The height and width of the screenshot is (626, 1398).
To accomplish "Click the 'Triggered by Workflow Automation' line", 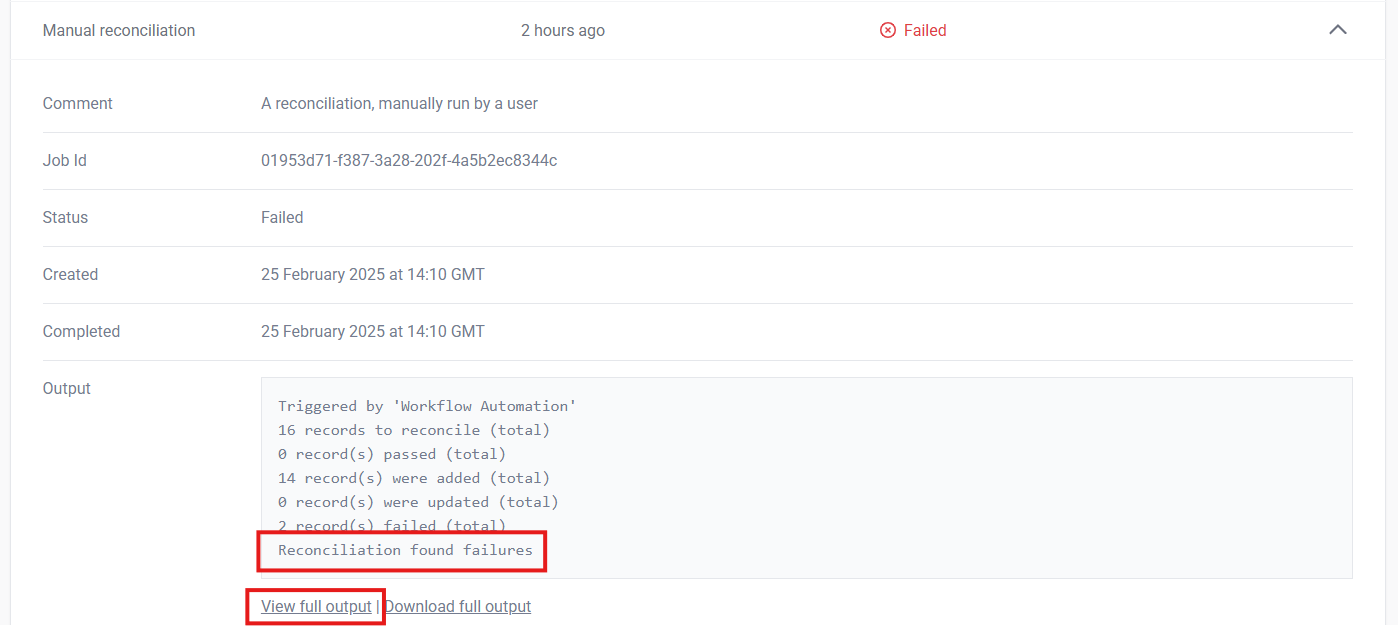I will click(x=427, y=406).
